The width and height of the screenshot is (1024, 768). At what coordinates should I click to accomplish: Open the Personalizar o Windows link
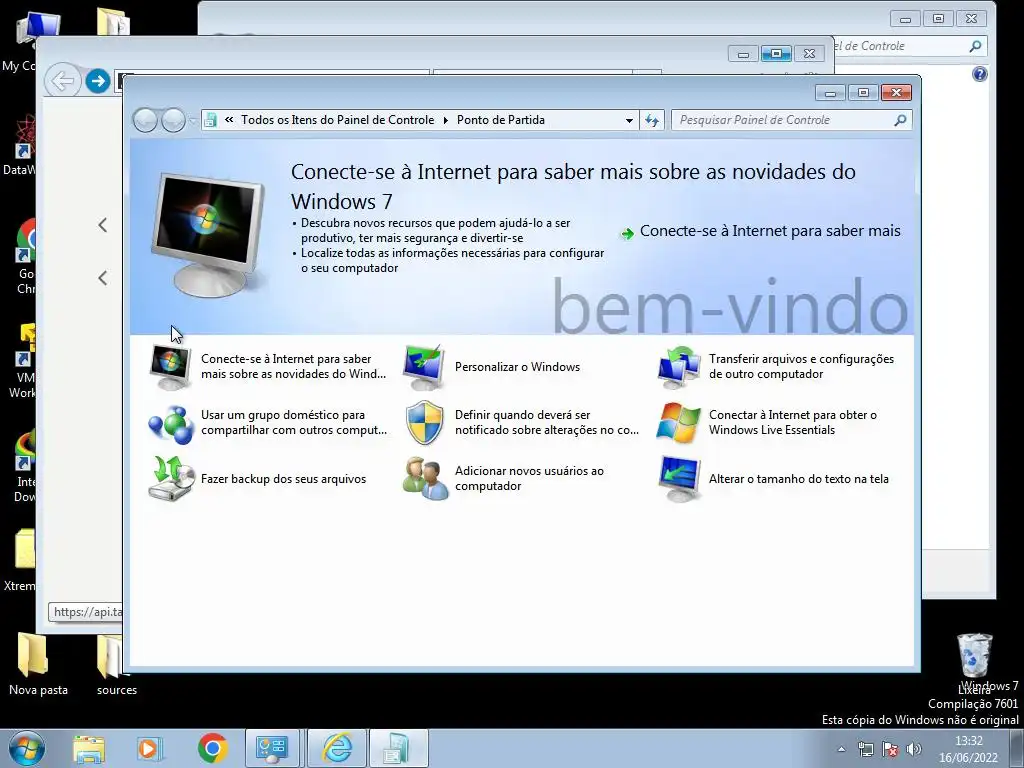(x=517, y=367)
